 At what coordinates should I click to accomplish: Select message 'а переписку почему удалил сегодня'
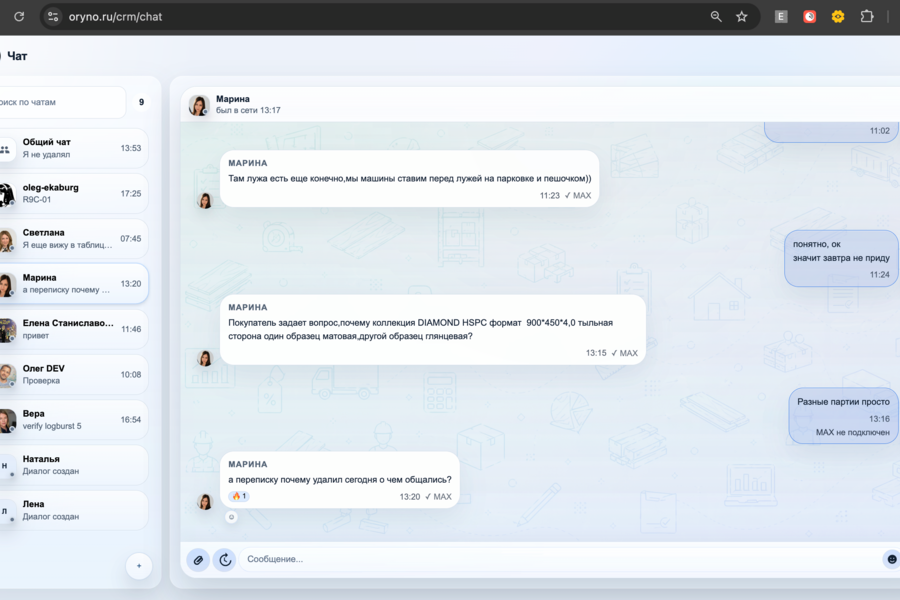pyautogui.click(x=340, y=479)
